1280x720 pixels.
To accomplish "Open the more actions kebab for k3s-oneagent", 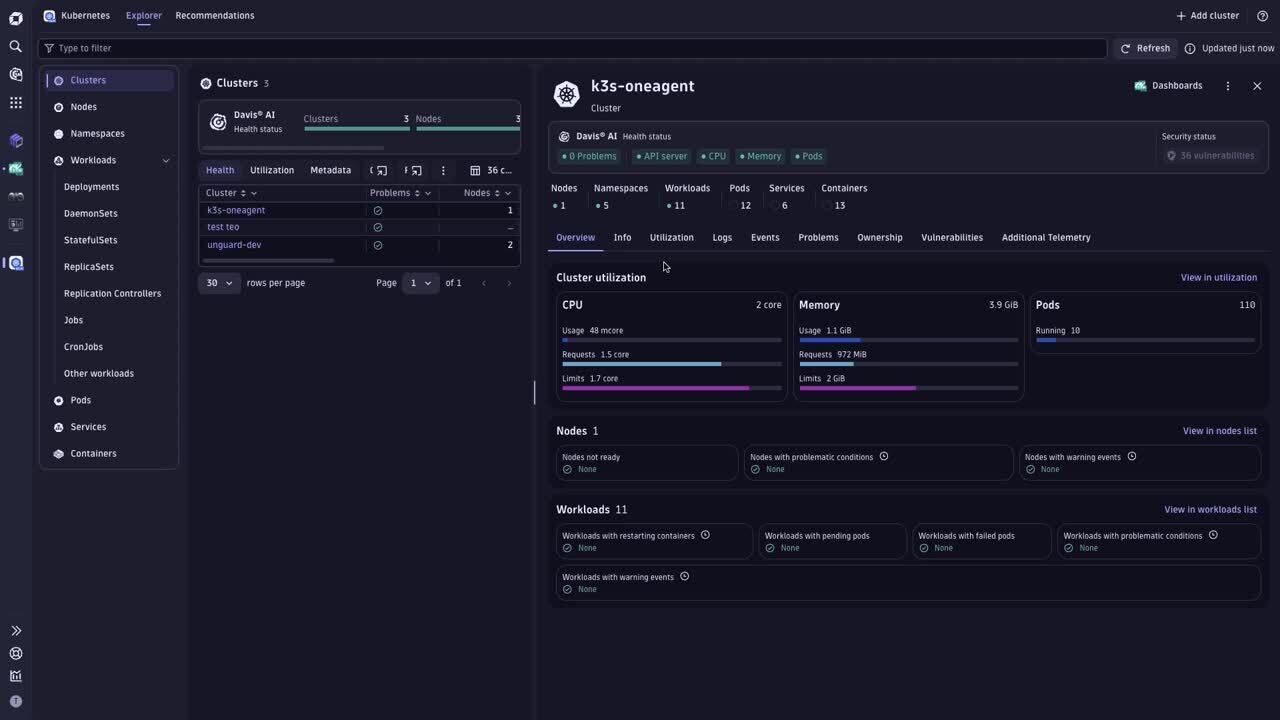I will coord(1228,86).
